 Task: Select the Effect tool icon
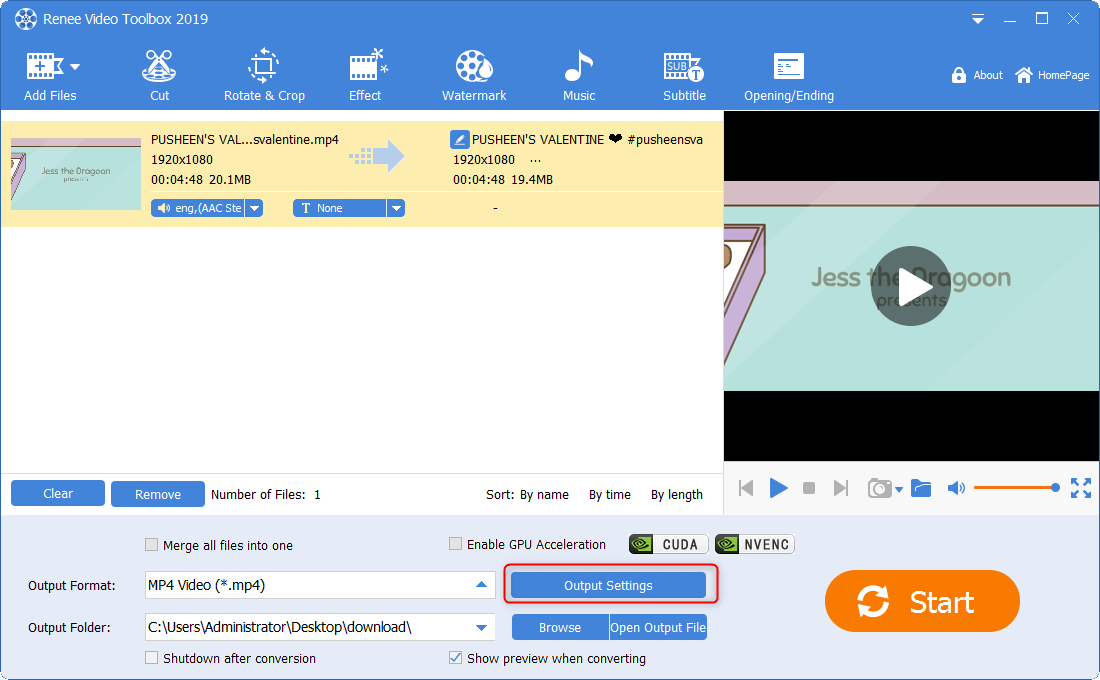pos(365,76)
